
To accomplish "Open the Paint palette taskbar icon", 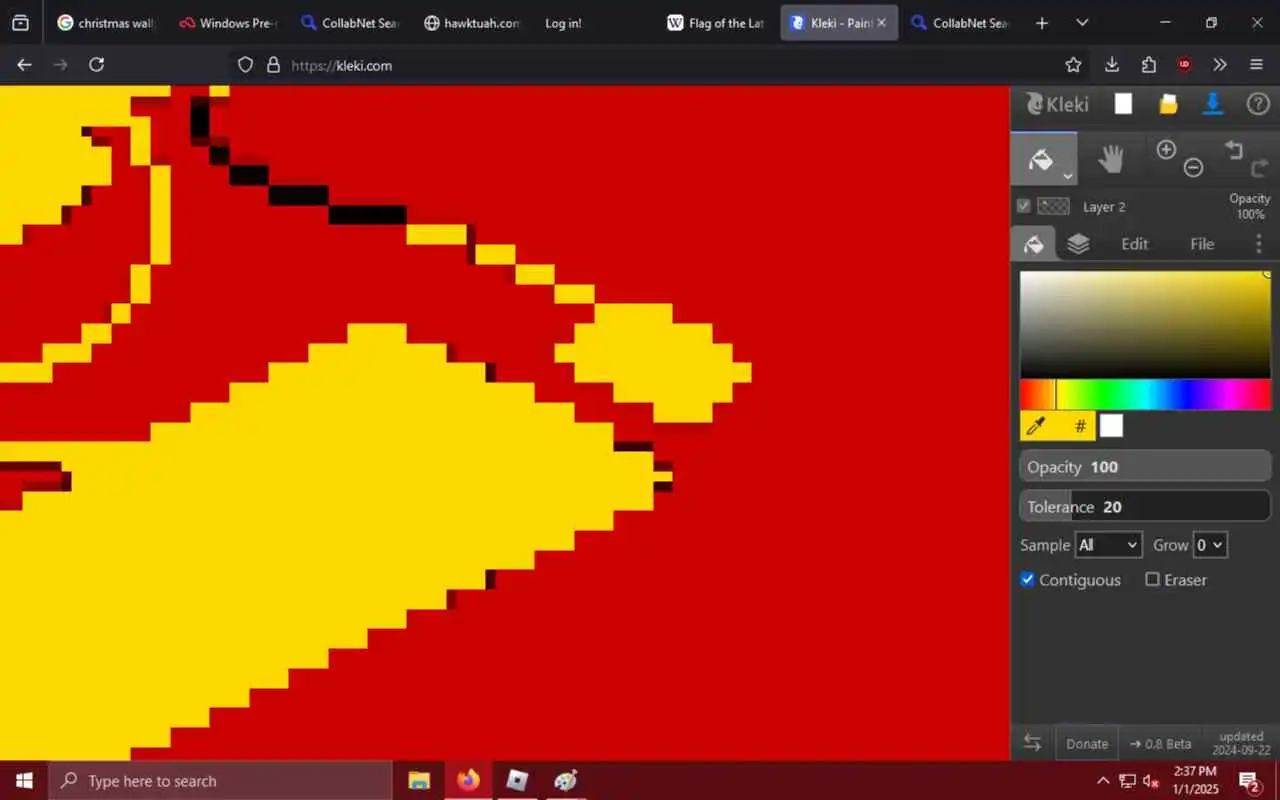I will click(x=566, y=781).
